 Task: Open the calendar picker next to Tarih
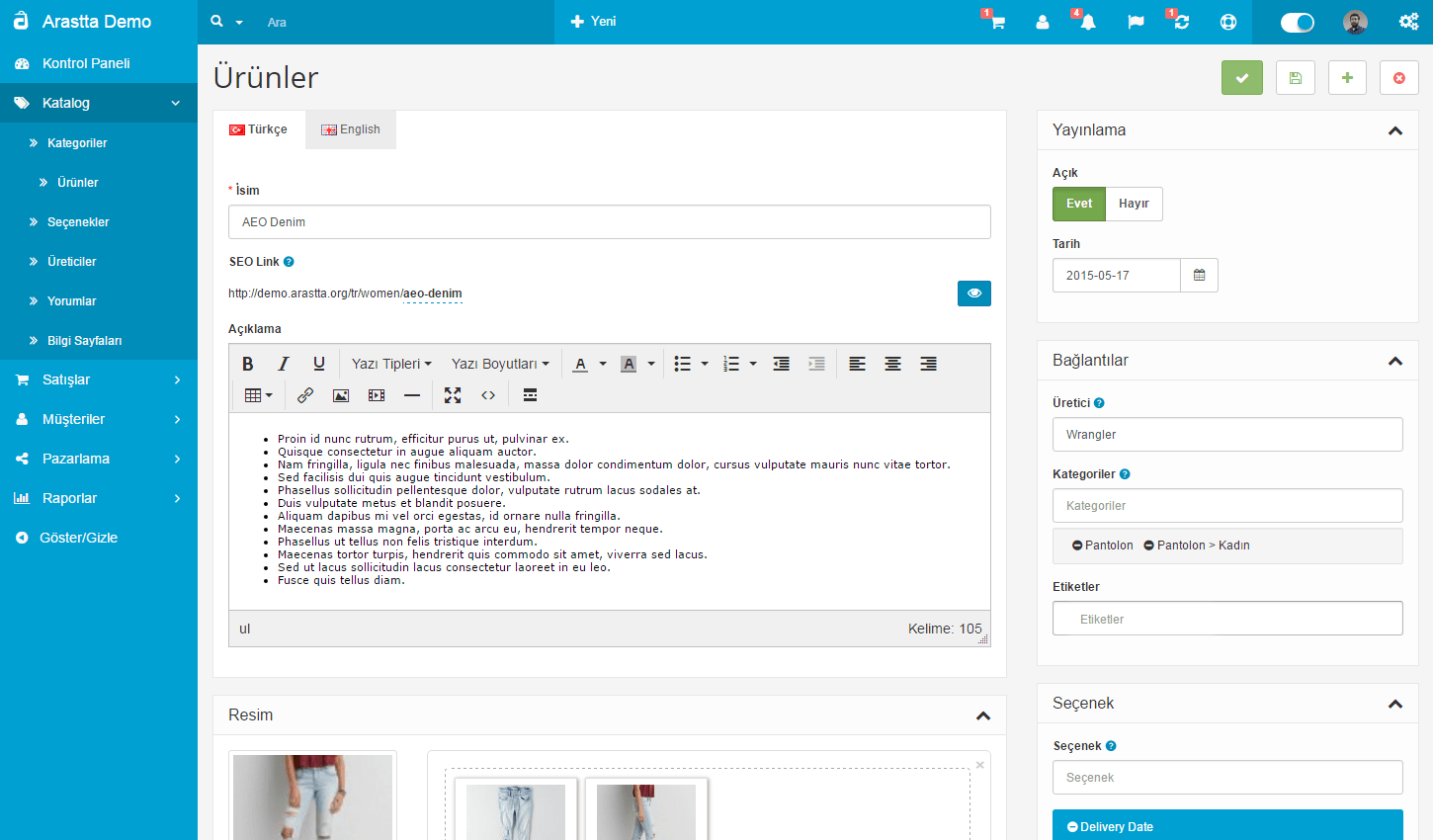pos(1199,276)
